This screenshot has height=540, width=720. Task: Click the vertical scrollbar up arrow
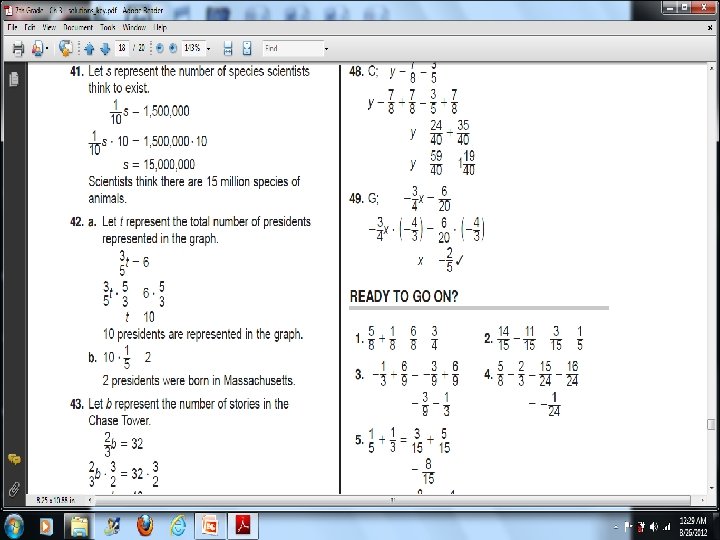pos(711,68)
